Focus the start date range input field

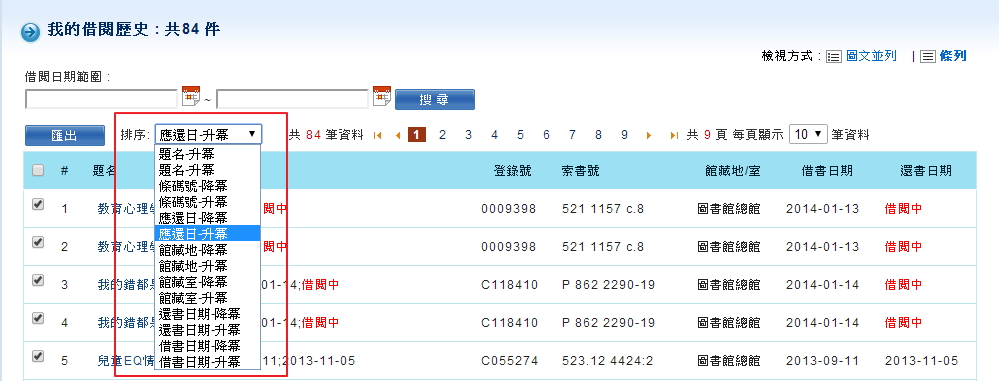(101, 99)
